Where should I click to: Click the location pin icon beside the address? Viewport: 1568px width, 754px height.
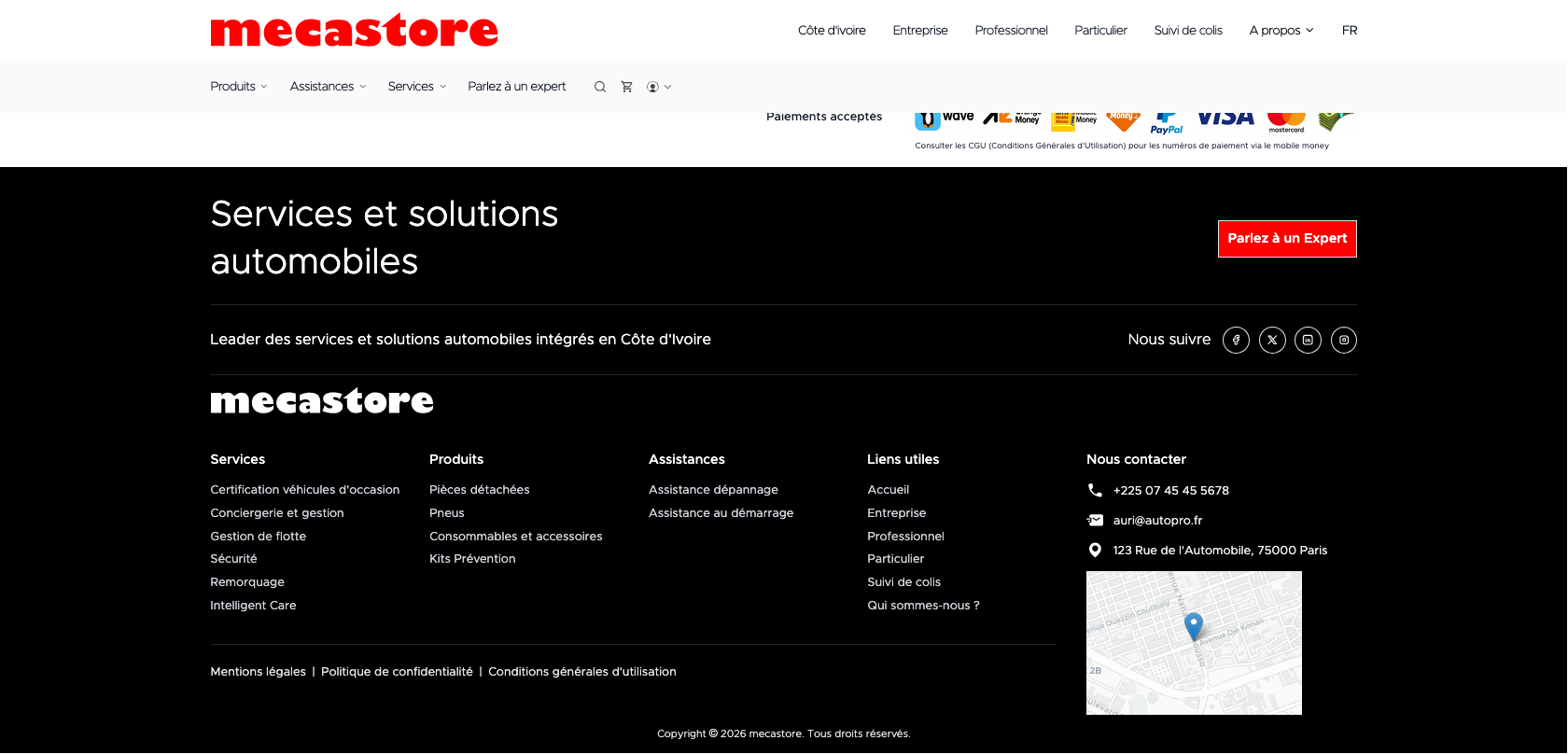click(1095, 550)
